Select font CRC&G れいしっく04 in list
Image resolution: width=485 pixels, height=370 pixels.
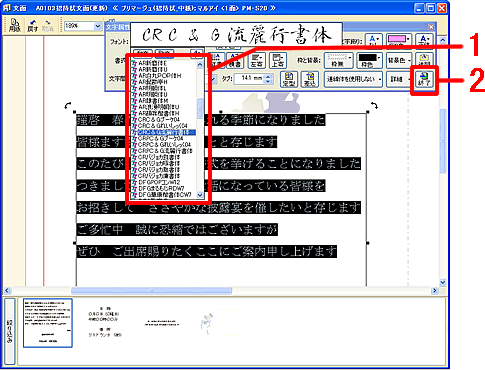click(x=164, y=126)
